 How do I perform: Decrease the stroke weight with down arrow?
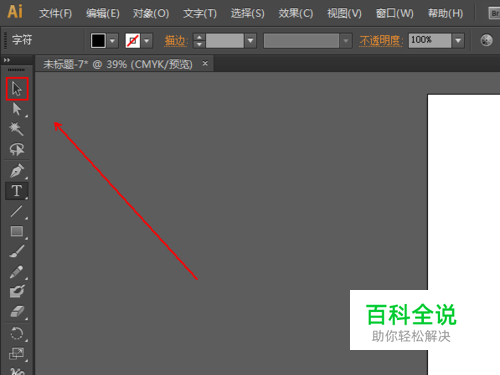(199, 44)
